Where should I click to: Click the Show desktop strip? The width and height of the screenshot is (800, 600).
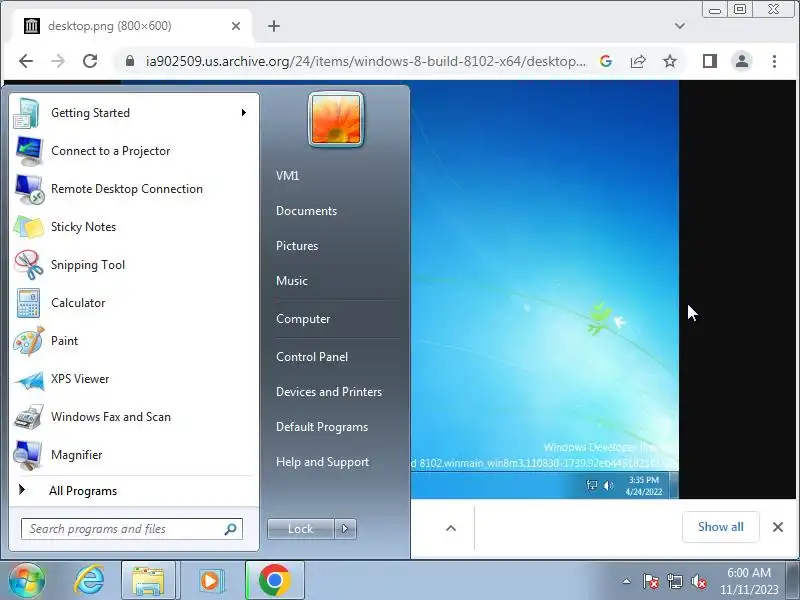pos(792,581)
